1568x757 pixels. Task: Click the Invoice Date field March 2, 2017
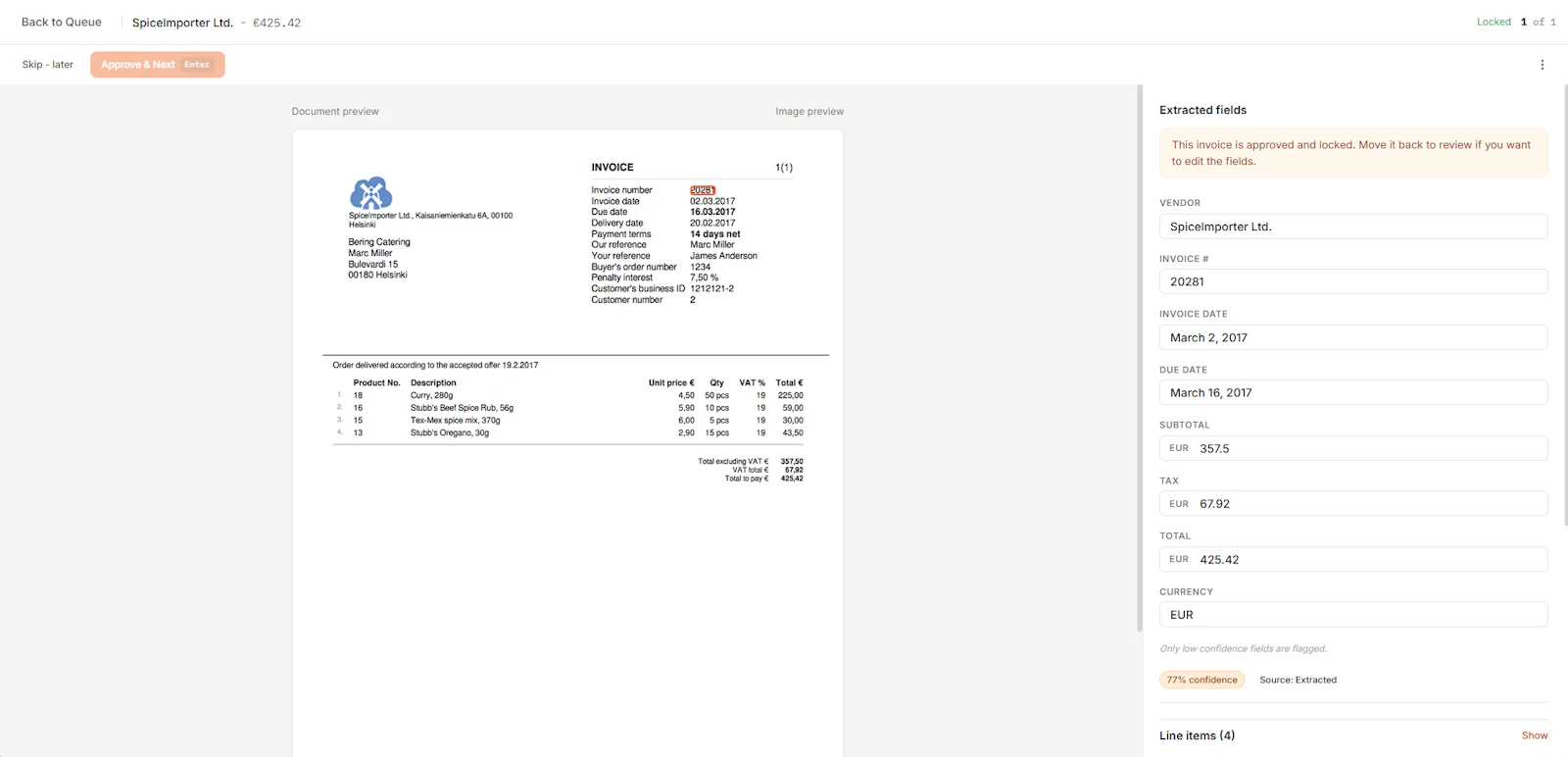coord(1353,337)
